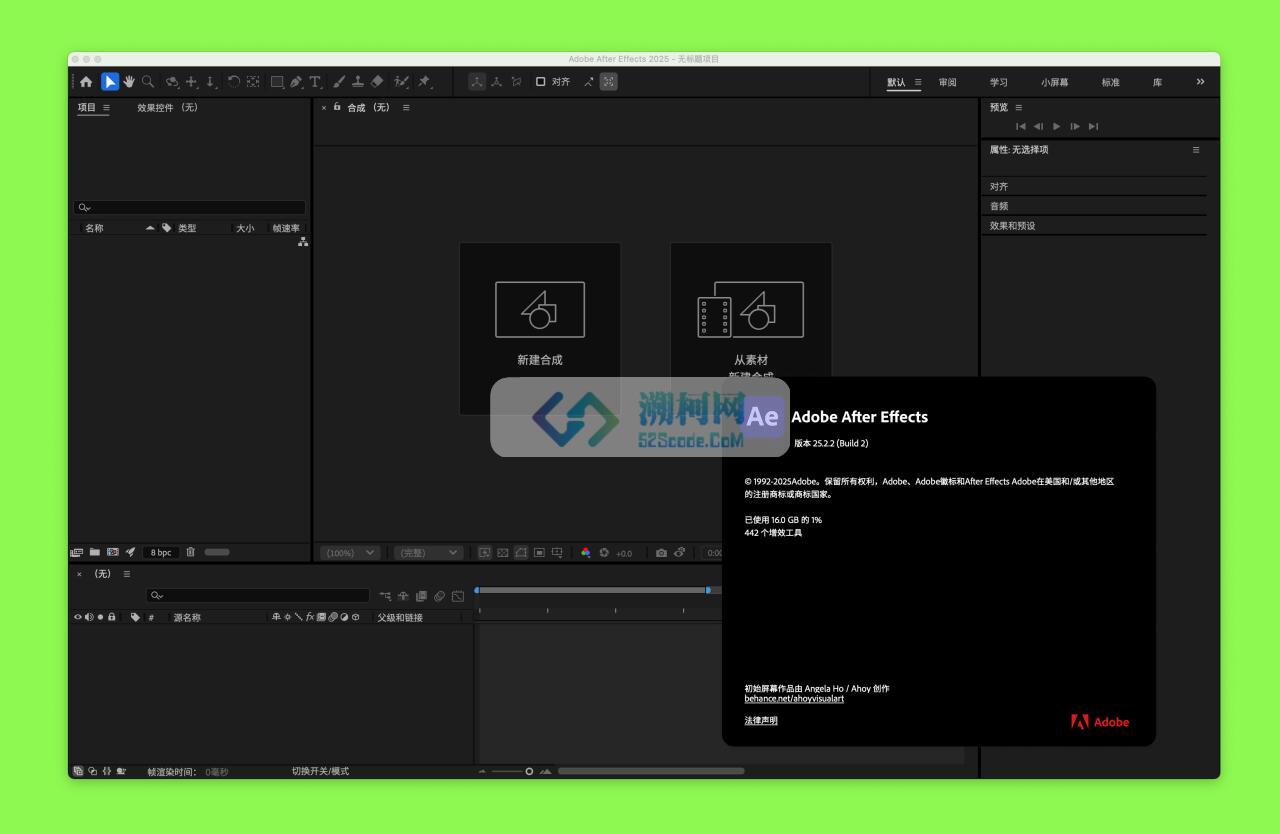The image size is (1280, 834).
Task: Toggle the 合成 panel lock icon
Action: (337, 107)
